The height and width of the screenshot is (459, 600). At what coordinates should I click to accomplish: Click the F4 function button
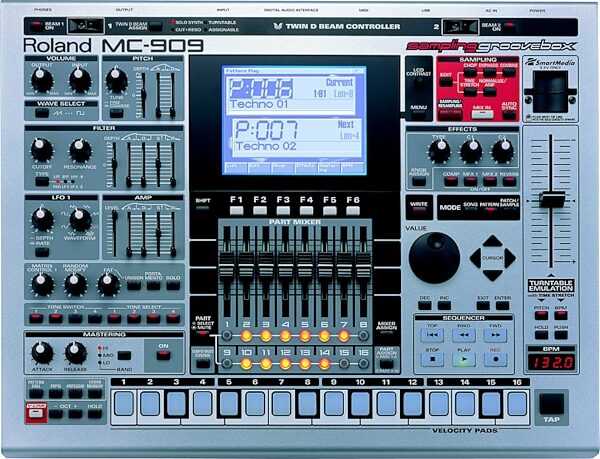306,210
